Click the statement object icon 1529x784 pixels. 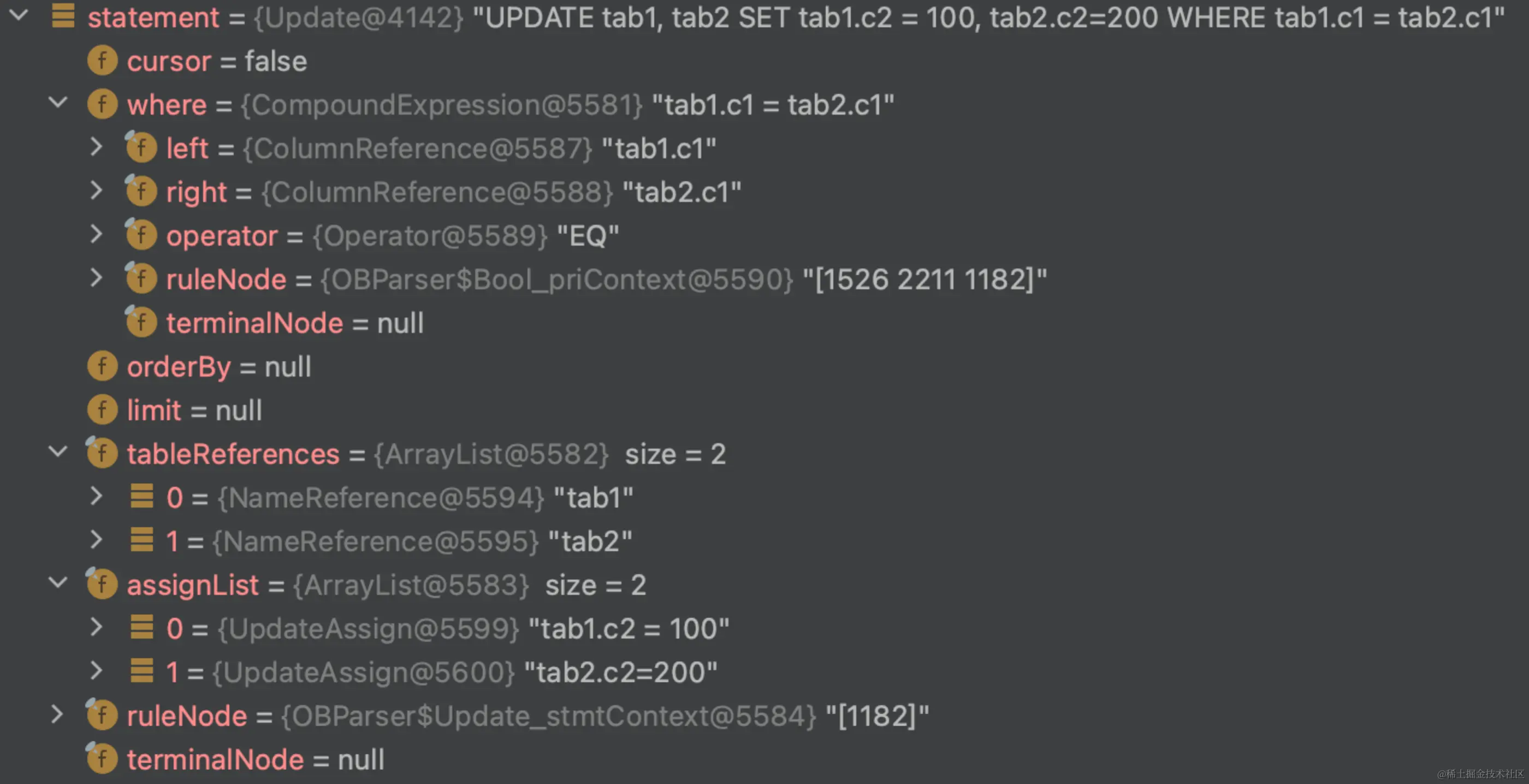tap(63, 16)
